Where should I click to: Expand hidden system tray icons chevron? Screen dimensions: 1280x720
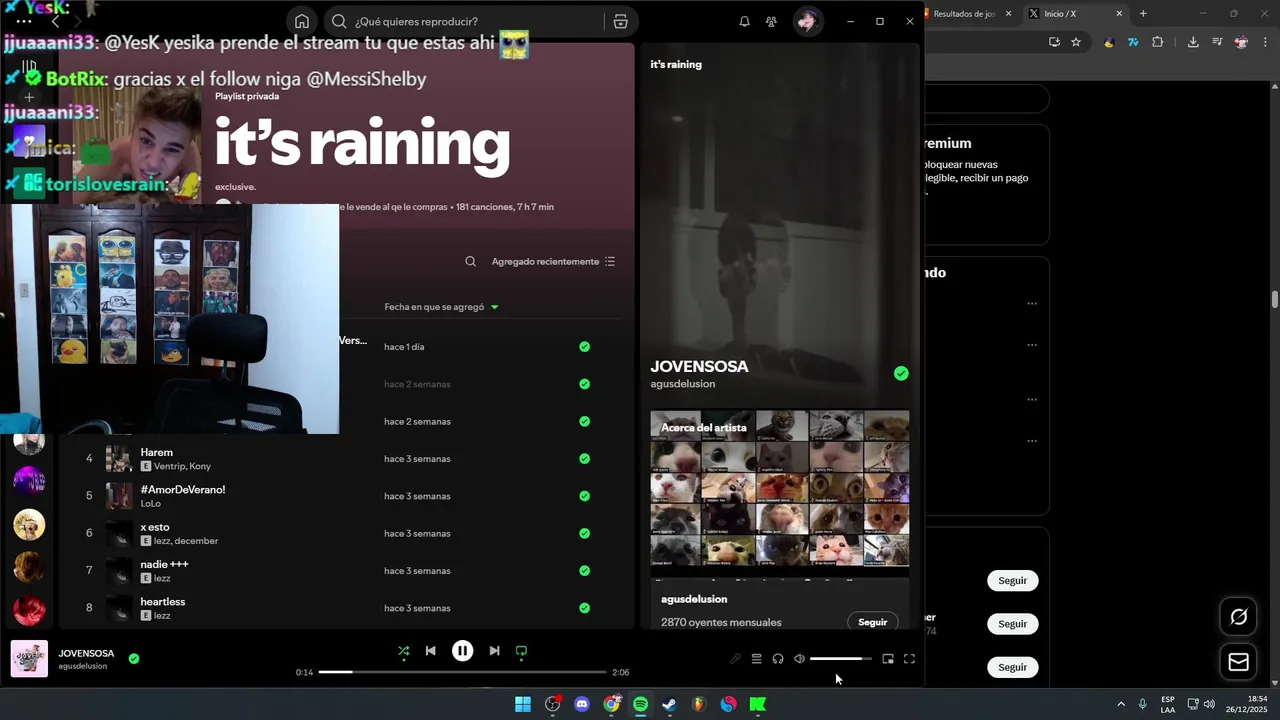(x=1120, y=704)
